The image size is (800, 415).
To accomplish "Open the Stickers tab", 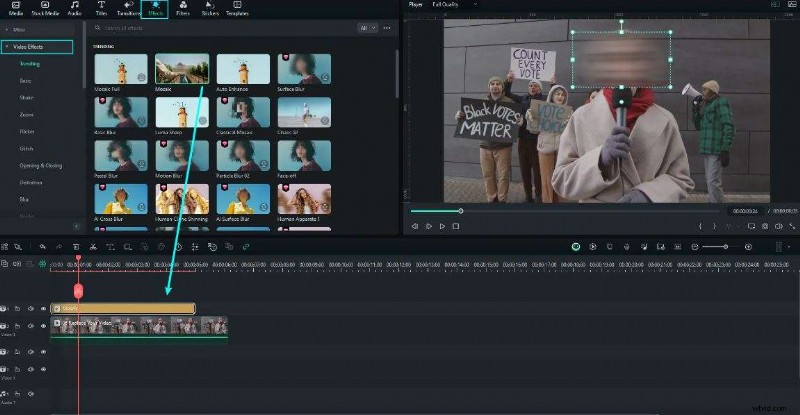I will [210, 8].
